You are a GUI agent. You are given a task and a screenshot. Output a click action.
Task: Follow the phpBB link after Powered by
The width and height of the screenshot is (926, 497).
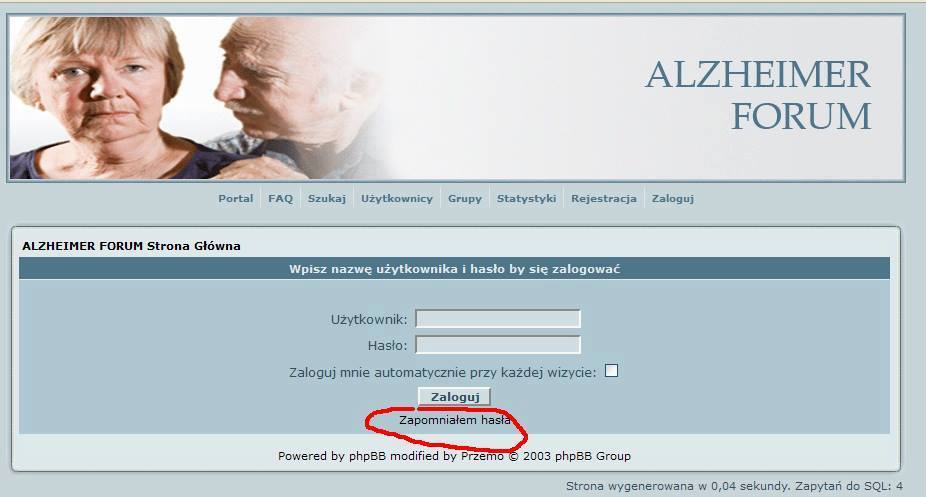(367, 456)
